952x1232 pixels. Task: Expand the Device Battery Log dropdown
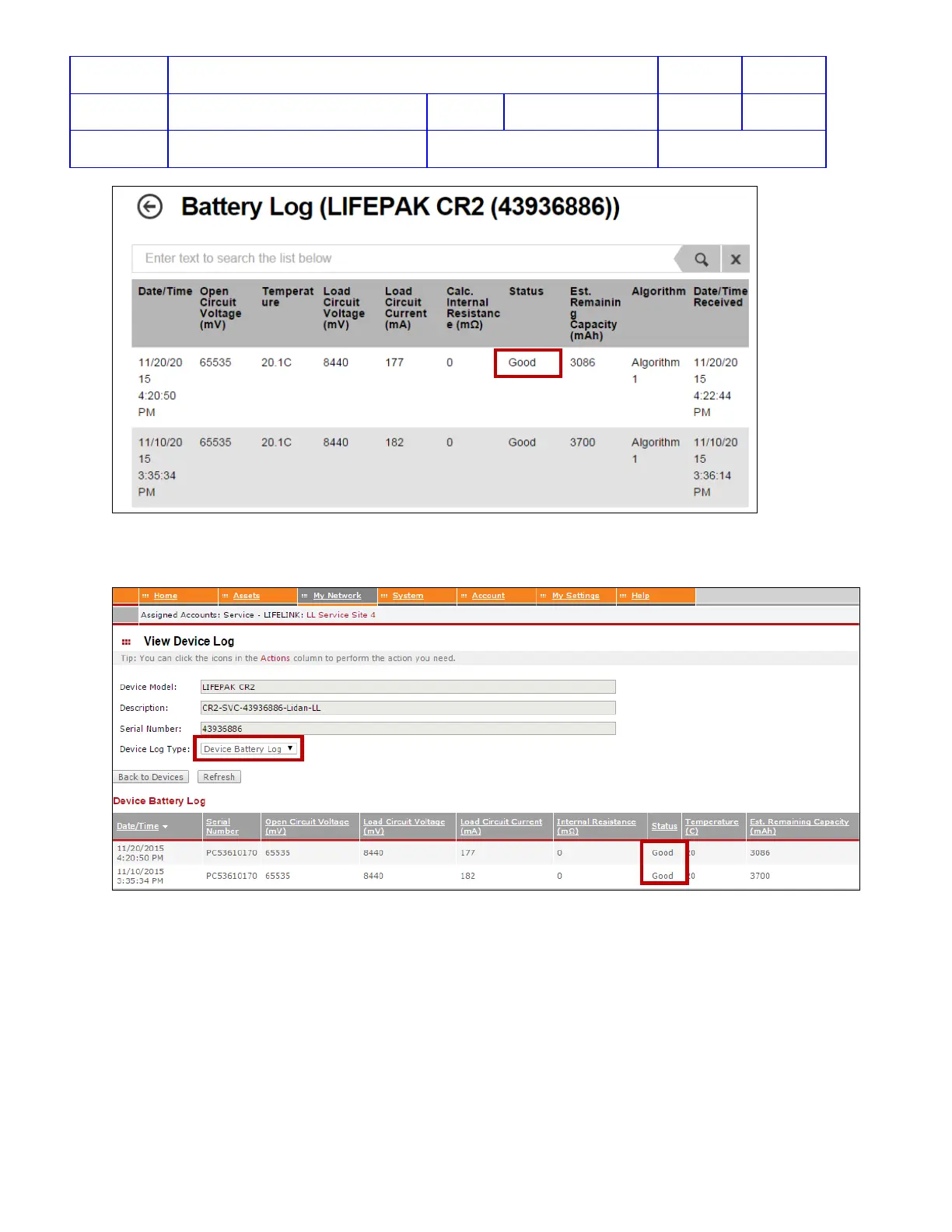pos(249,749)
